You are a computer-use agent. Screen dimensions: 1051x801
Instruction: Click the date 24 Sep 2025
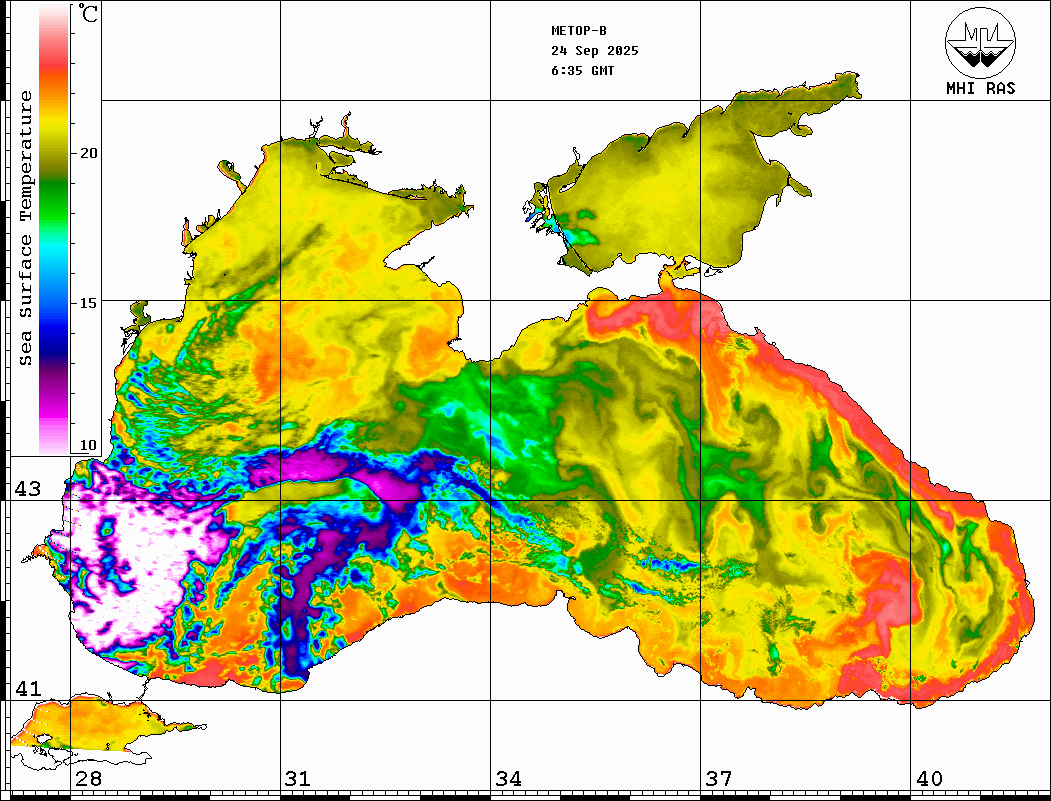pyautogui.click(x=594, y=51)
